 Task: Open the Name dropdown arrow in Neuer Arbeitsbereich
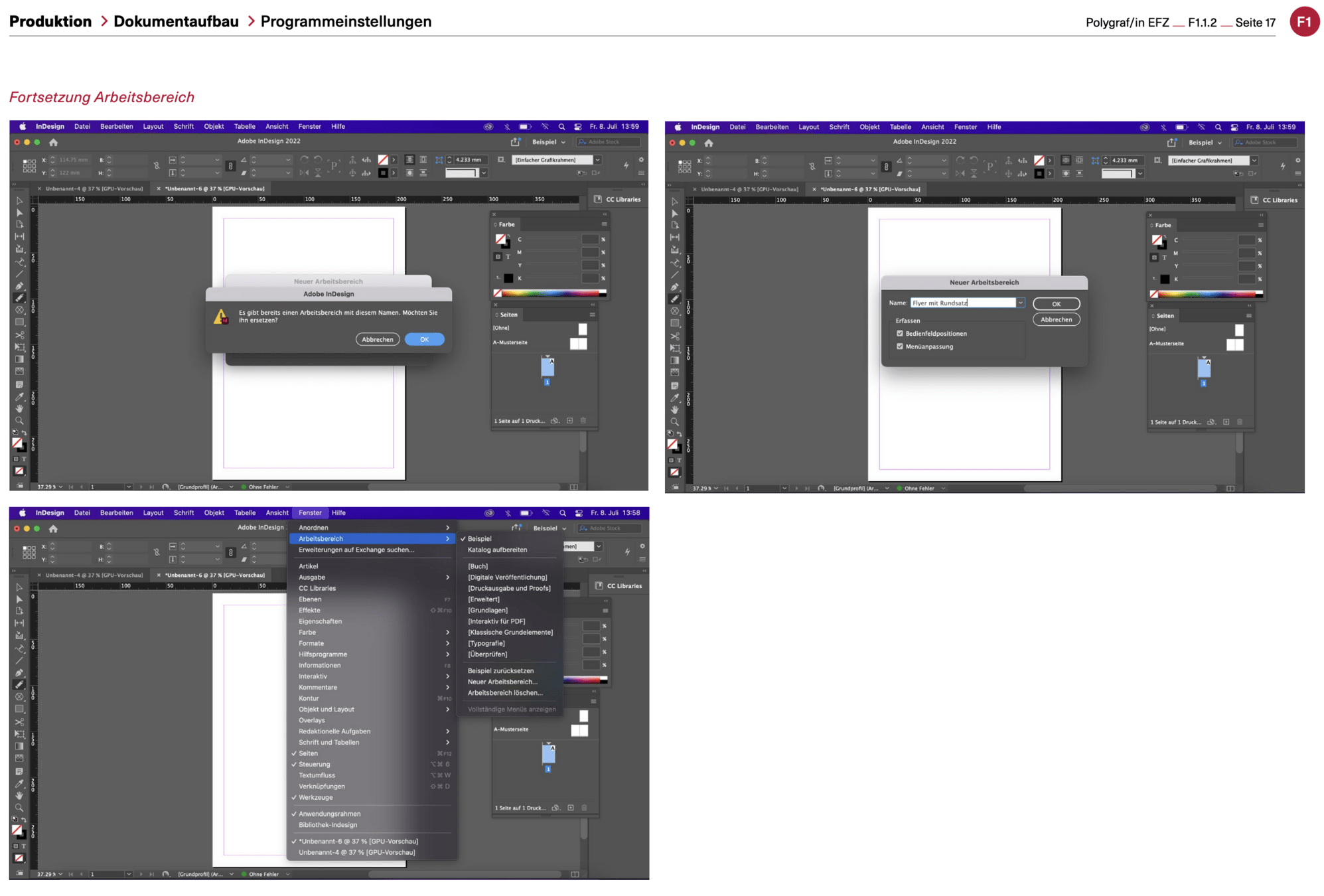(1020, 303)
